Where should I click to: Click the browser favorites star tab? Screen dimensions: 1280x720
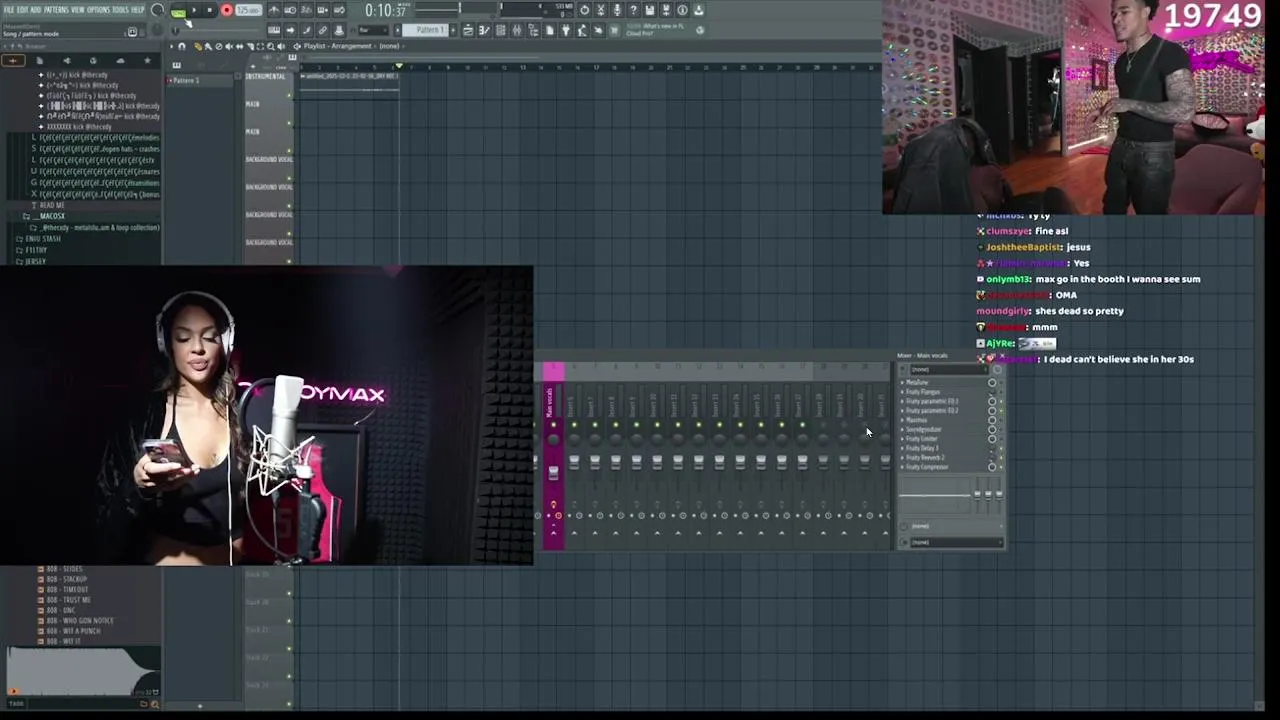(147, 61)
